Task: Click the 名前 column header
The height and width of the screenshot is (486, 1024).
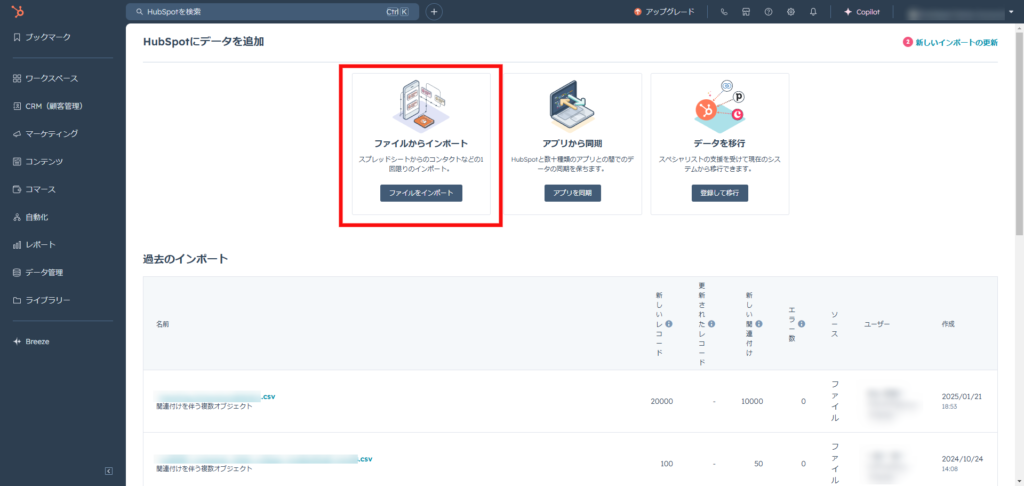Action: pyautogui.click(x=163, y=324)
